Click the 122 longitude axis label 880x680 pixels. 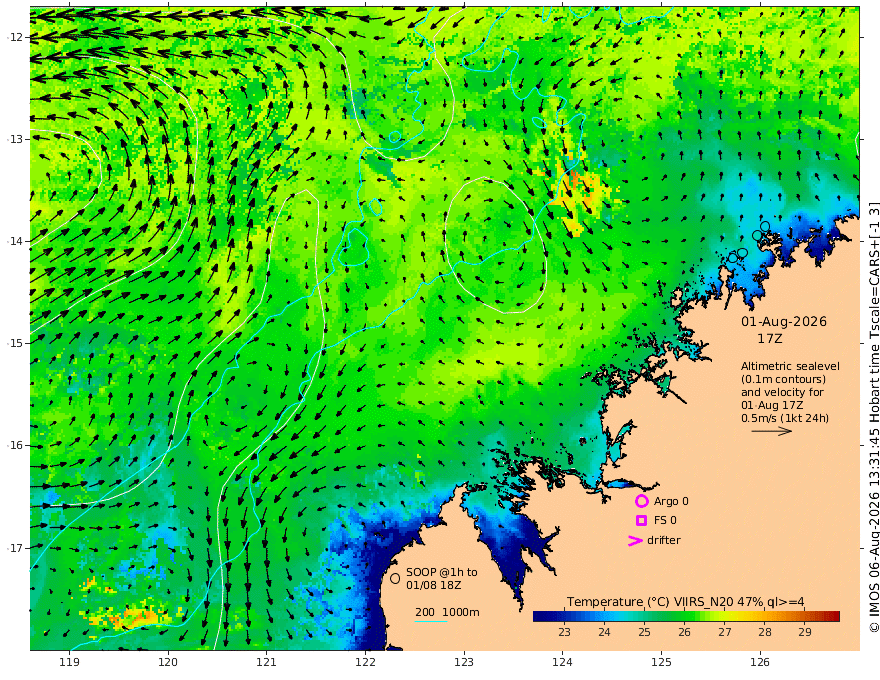365,663
